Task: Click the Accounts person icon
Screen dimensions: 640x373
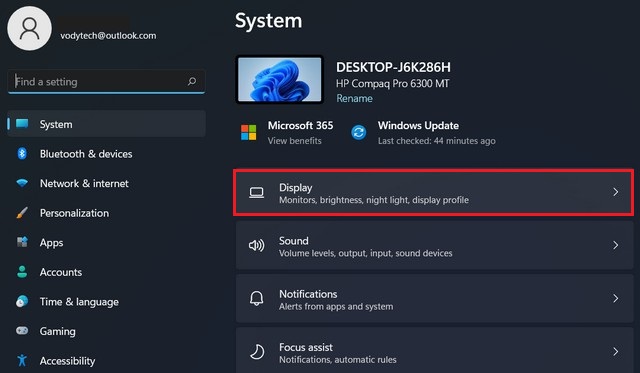Action: (x=22, y=272)
